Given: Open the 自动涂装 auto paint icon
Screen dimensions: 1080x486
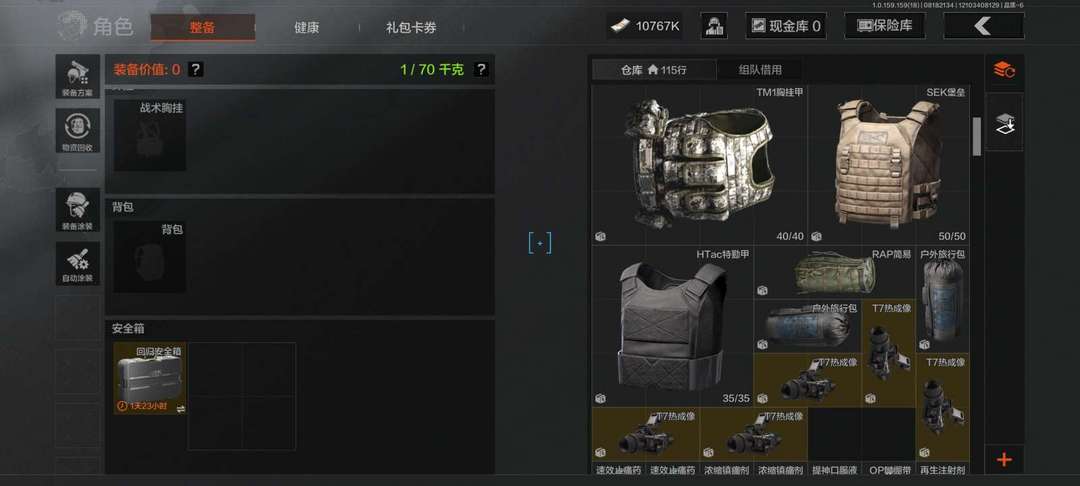Looking at the screenshot, I should click(78, 264).
